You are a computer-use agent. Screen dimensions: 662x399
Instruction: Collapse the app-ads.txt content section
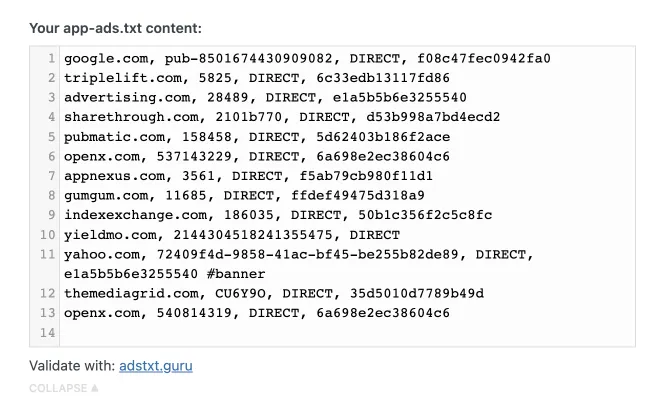coord(63,388)
